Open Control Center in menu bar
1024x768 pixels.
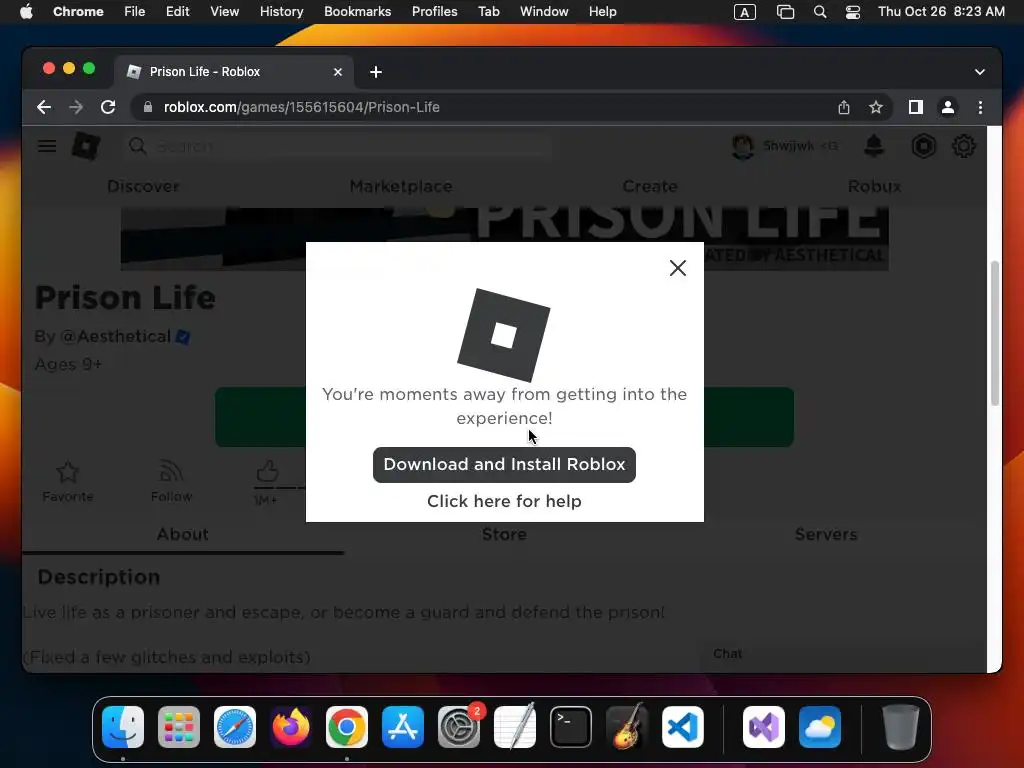[x=852, y=12]
